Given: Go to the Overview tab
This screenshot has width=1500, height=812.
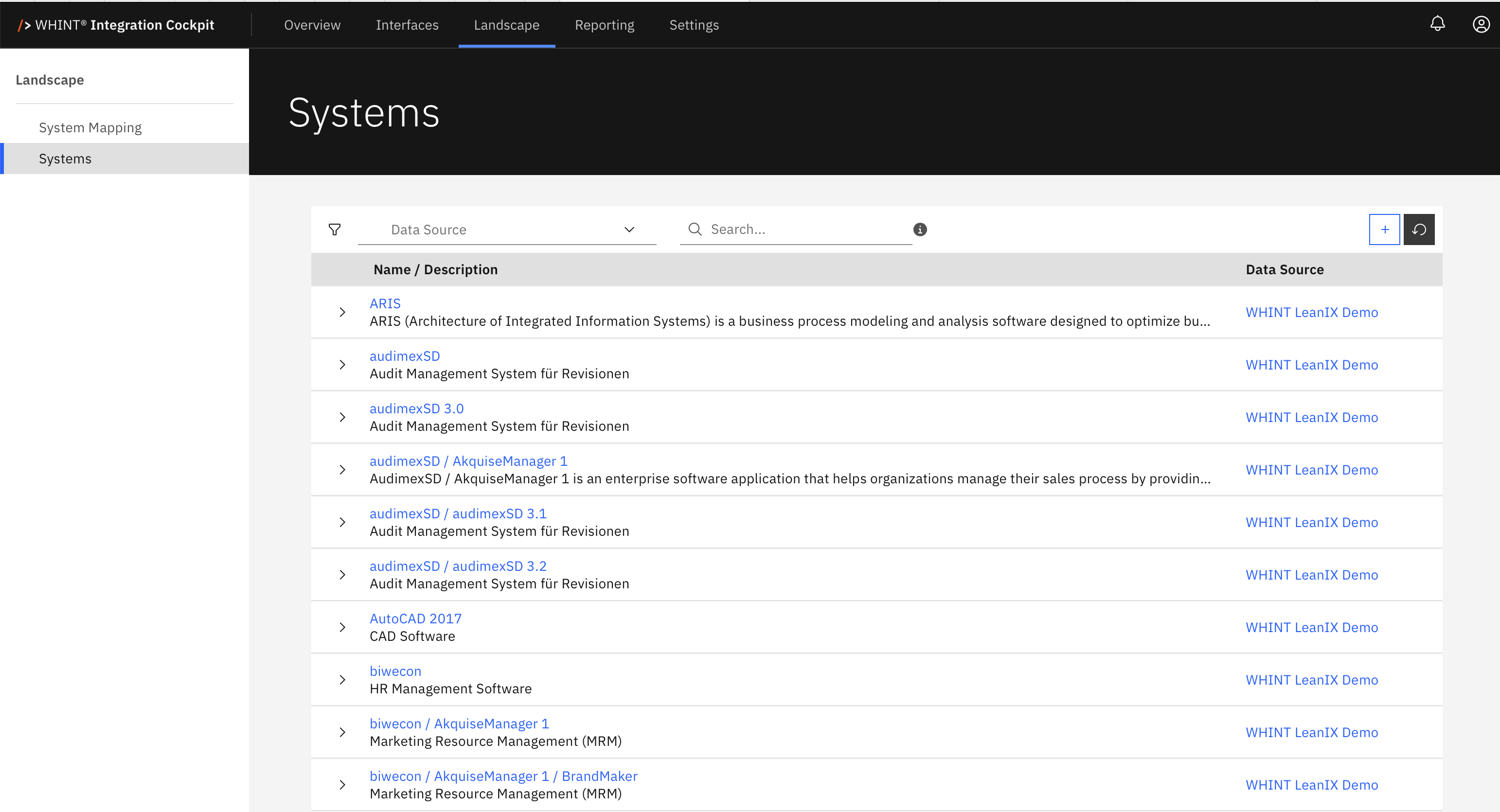Looking at the screenshot, I should pos(312,24).
